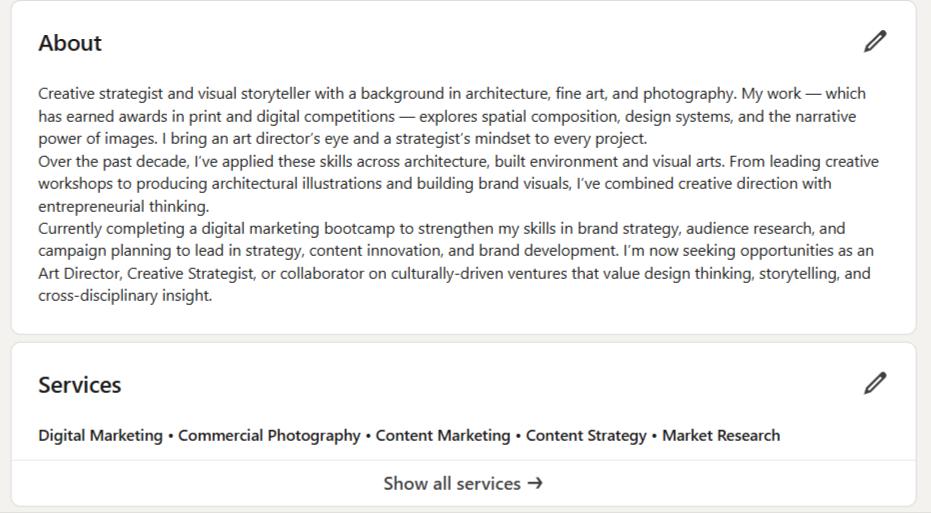
Task: Select the Commercial Photography service
Action: (269, 436)
